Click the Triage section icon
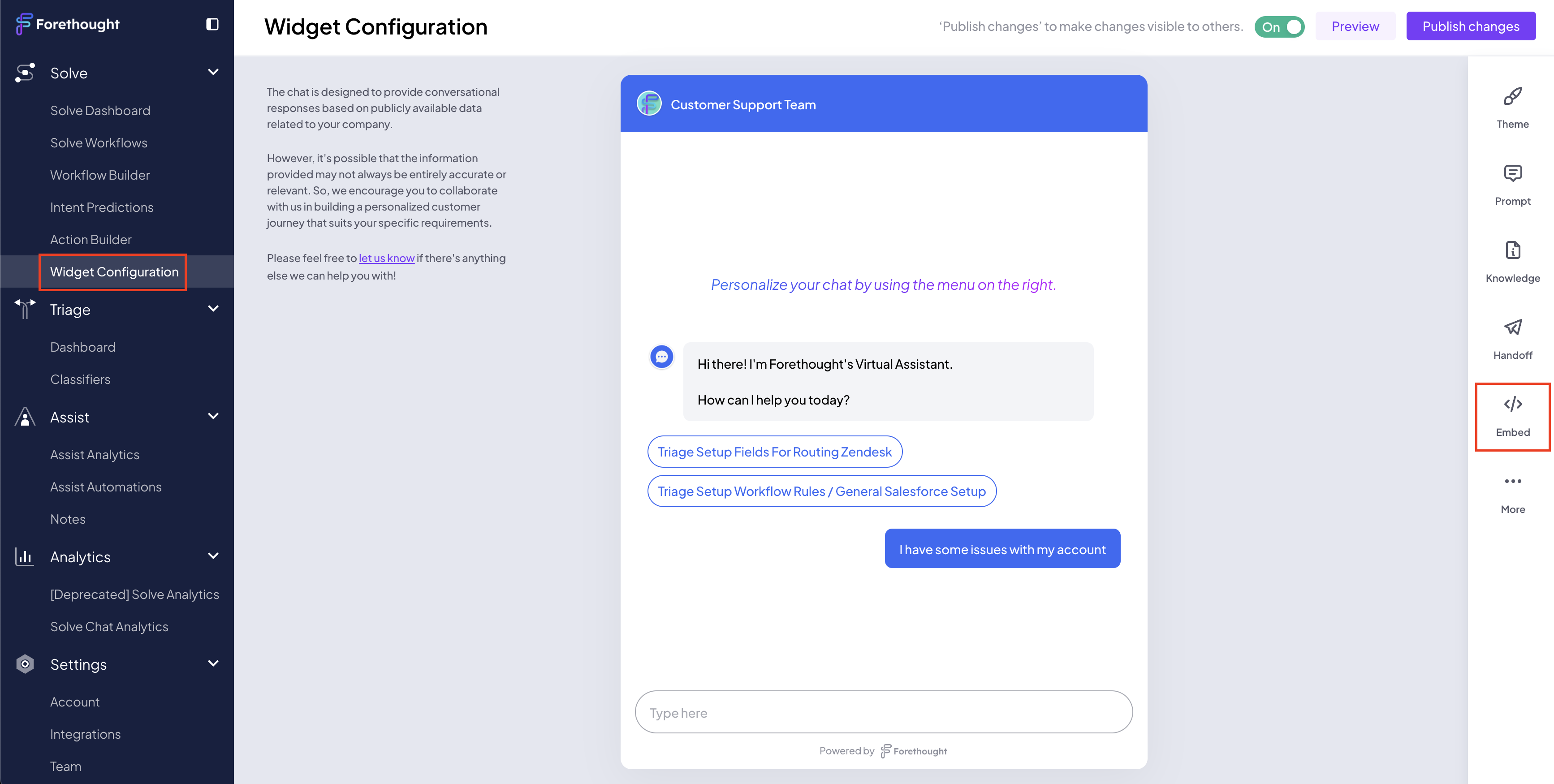1554x784 pixels. click(25, 310)
